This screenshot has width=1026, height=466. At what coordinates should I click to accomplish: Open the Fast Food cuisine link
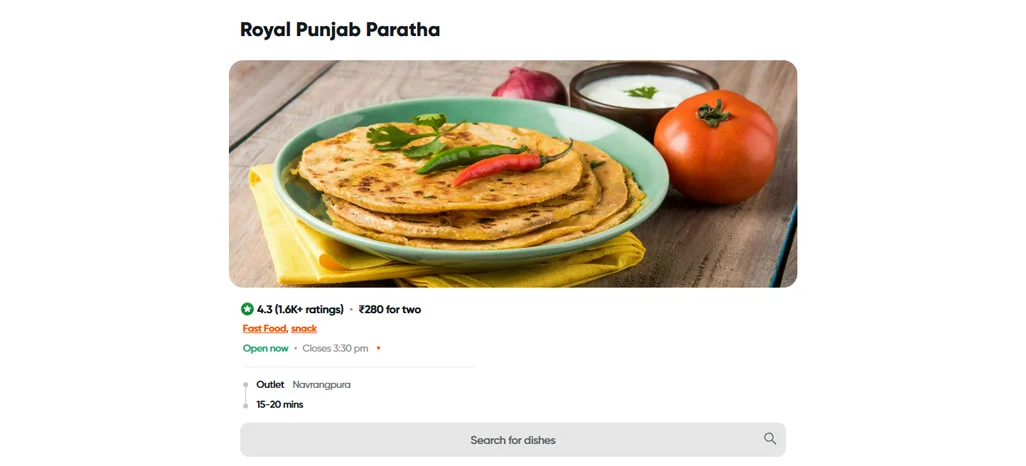coord(265,329)
